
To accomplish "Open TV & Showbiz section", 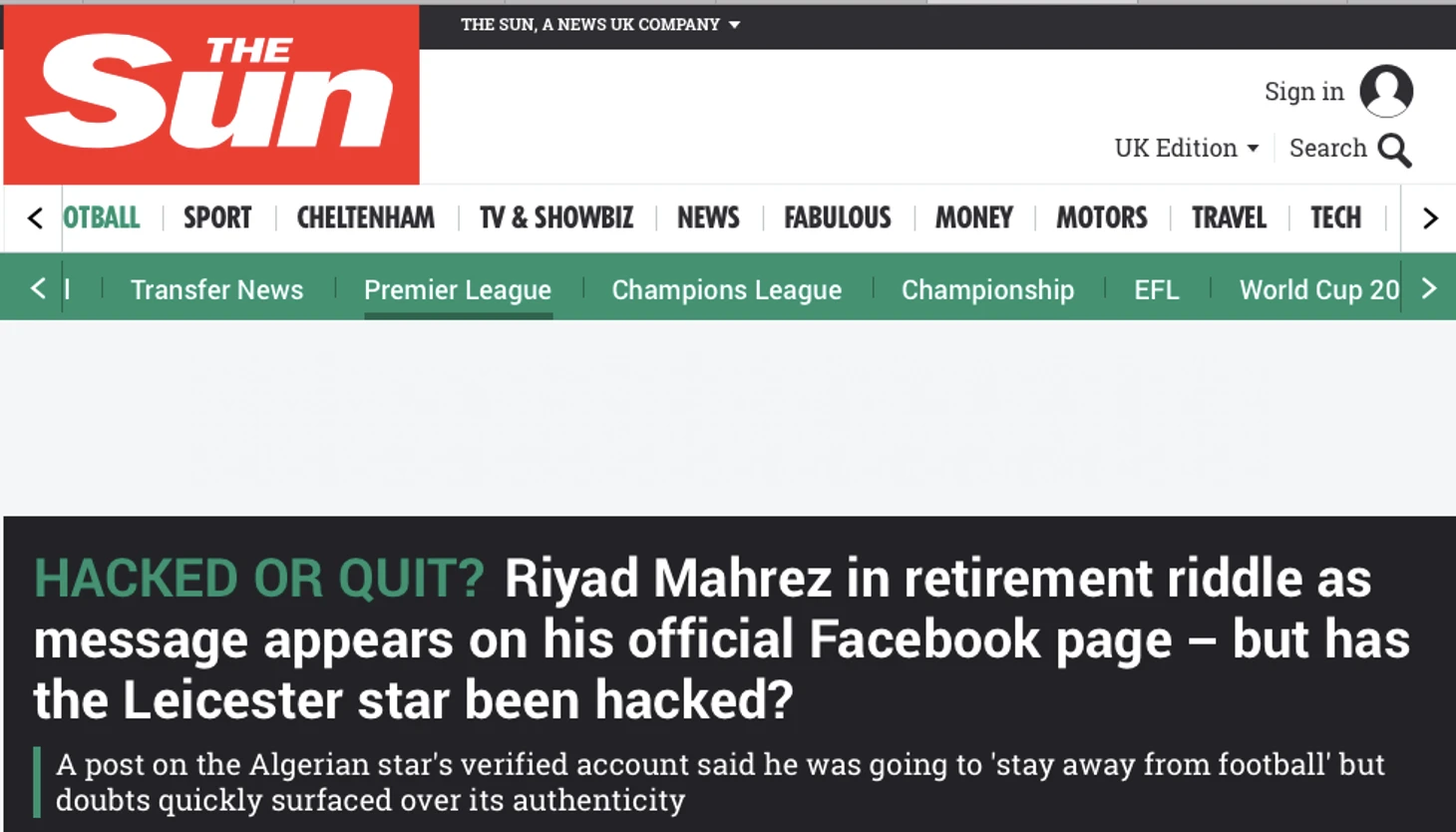I will [556, 217].
